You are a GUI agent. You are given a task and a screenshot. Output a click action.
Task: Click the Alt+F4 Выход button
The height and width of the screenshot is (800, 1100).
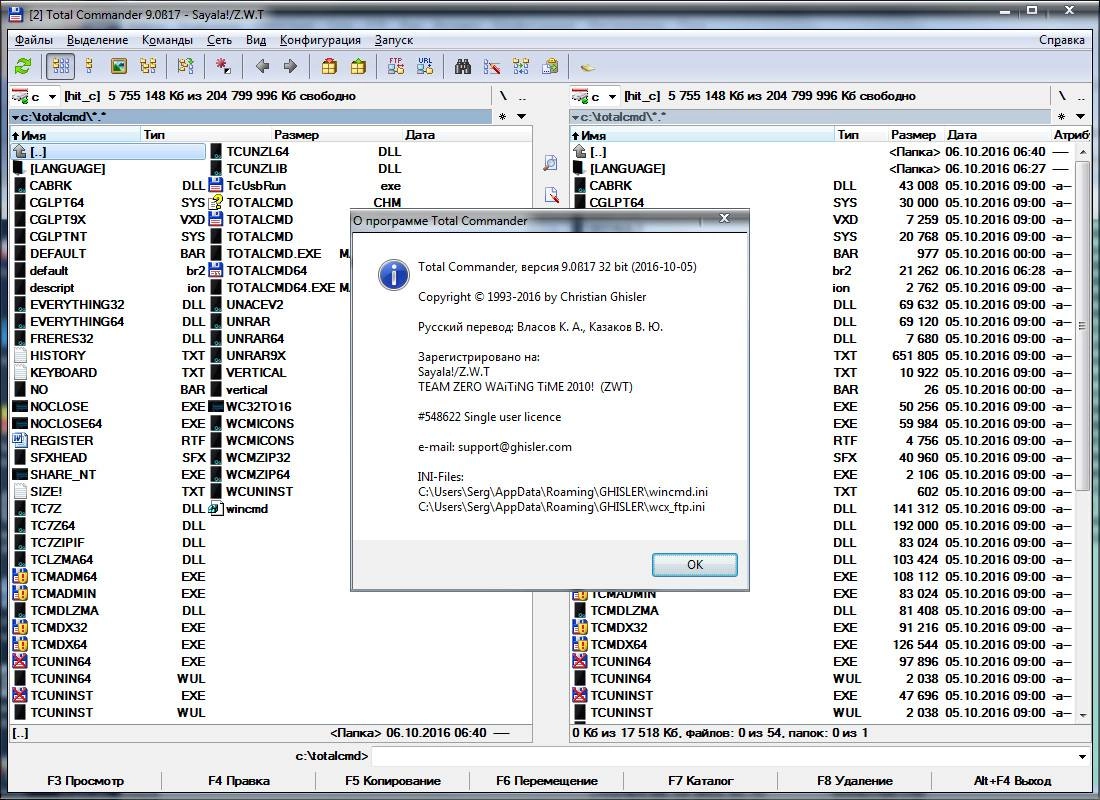(x=1012, y=781)
